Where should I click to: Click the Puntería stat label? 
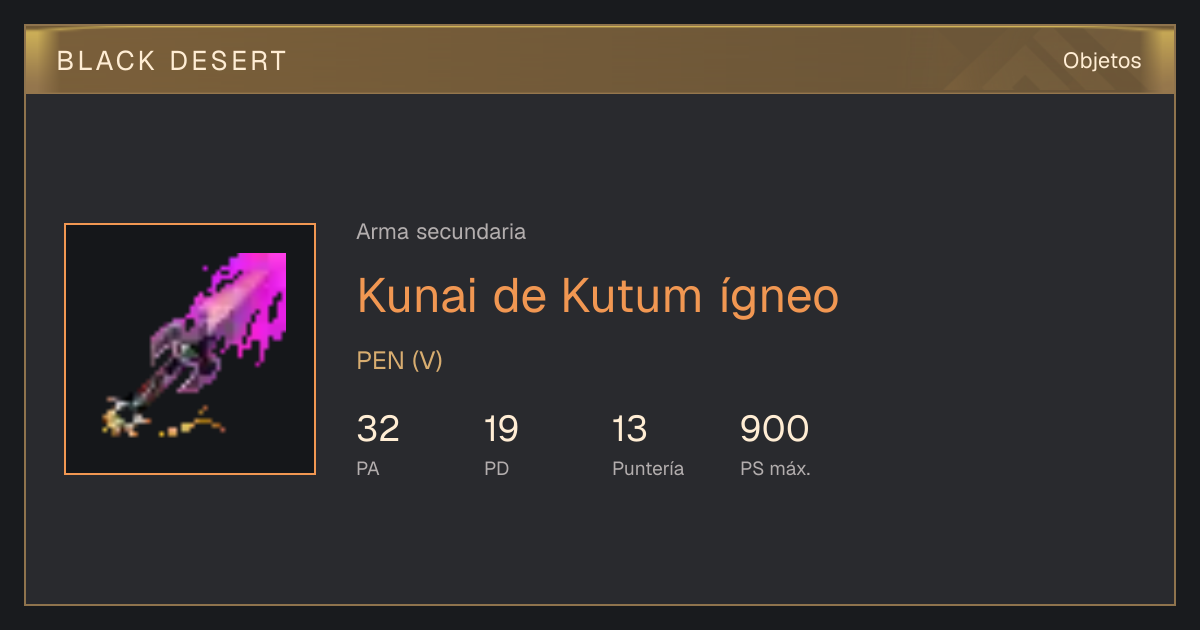click(648, 468)
